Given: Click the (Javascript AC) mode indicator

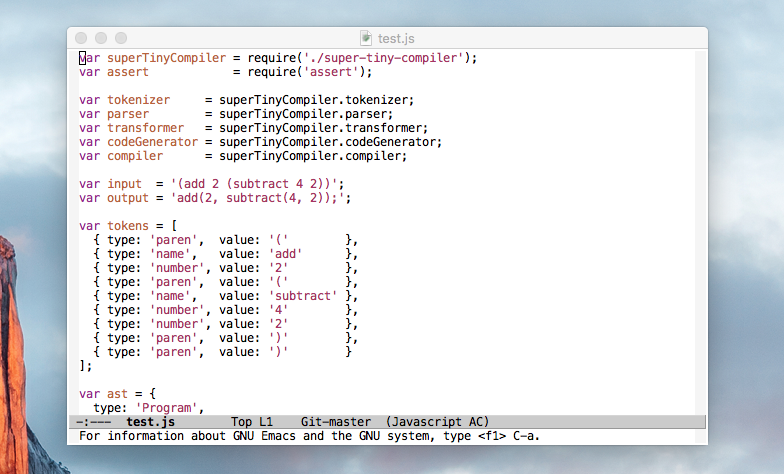Looking at the screenshot, I should point(438,422).
